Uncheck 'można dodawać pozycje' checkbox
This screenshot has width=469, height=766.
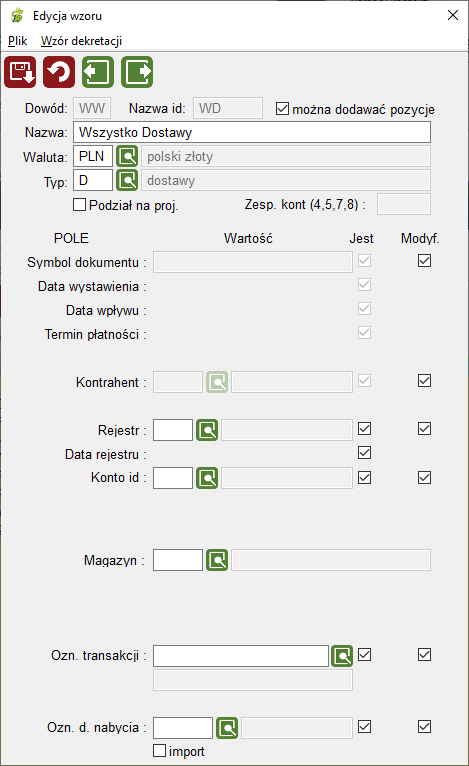[x=282, y=108]
